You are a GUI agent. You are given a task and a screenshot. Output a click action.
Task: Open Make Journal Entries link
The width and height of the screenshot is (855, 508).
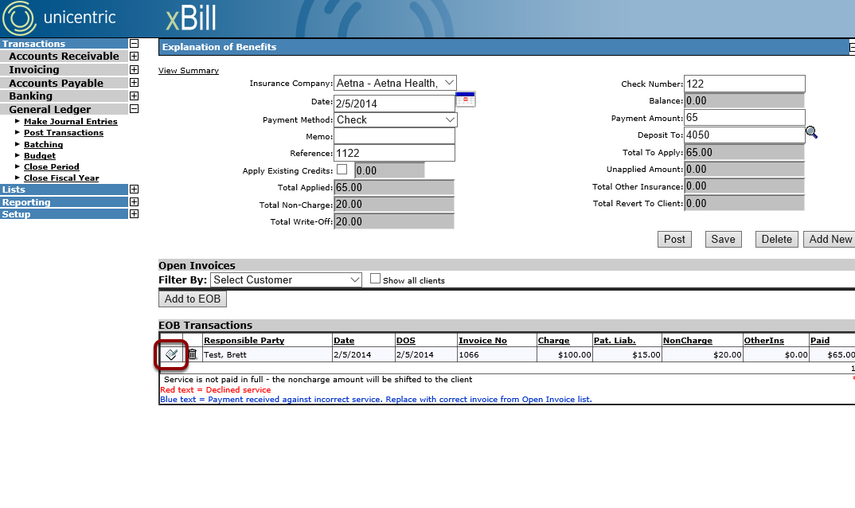(x=70, y=122)
